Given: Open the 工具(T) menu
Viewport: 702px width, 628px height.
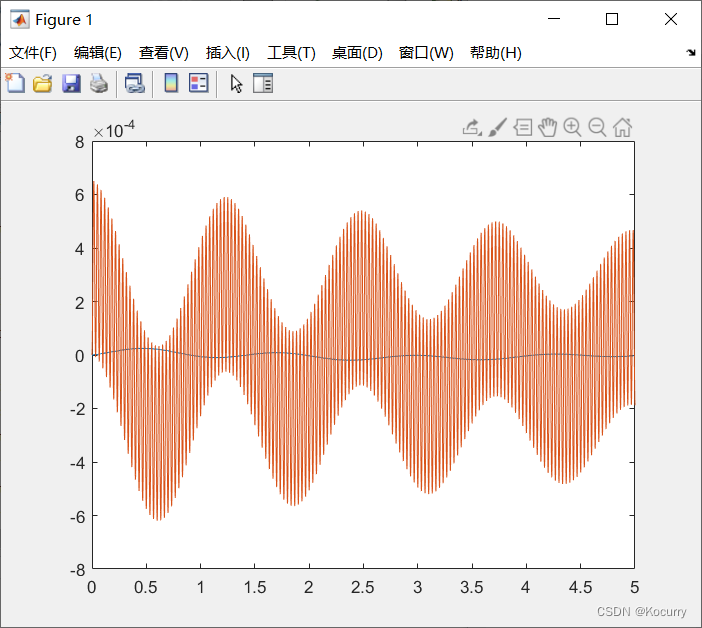Looking at the screenshot, I should pos(291,53).
